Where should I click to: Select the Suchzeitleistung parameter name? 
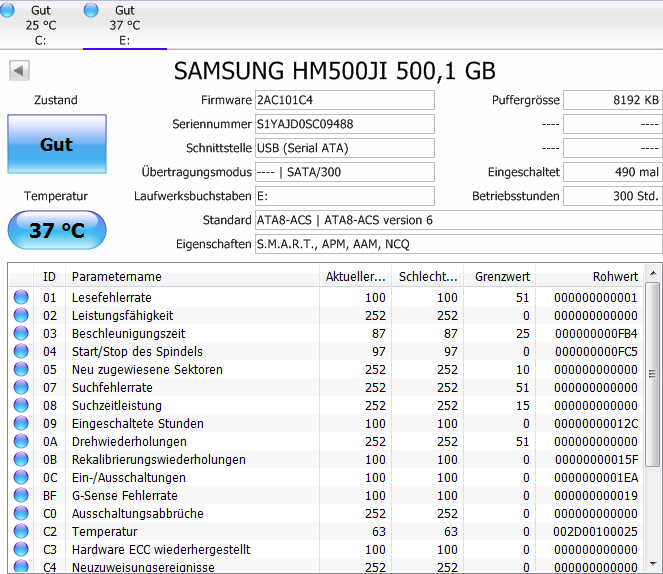(x=117, y=405)
